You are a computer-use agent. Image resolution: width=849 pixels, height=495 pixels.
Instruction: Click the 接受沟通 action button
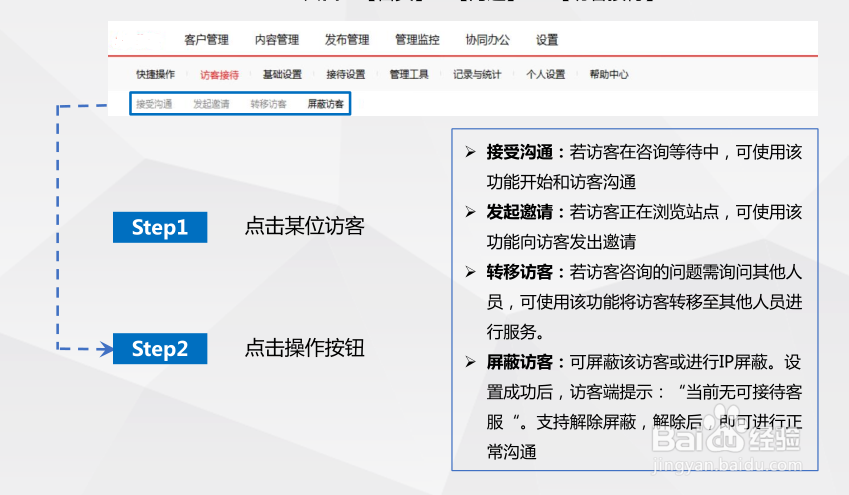(x=154, y=103)
